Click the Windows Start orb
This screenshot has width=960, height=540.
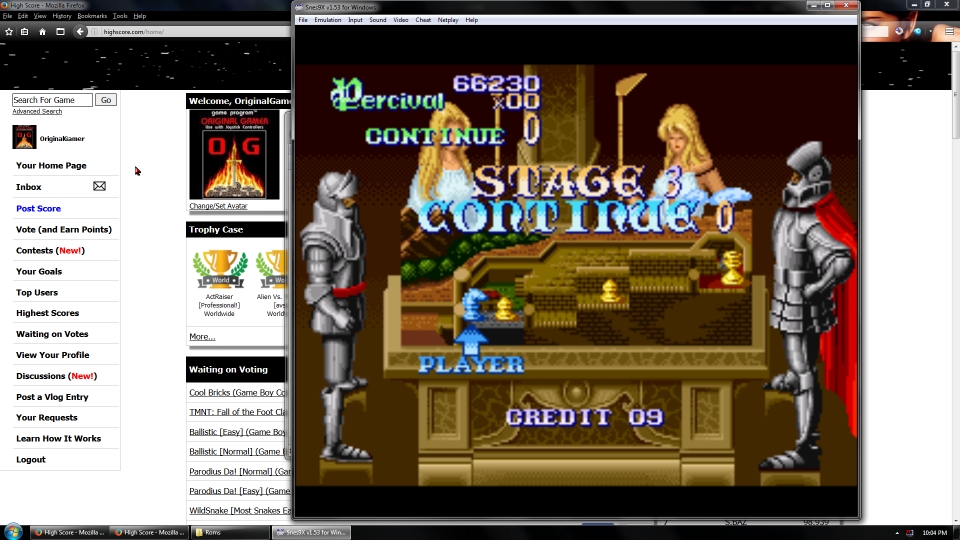(x=14, y=531)
